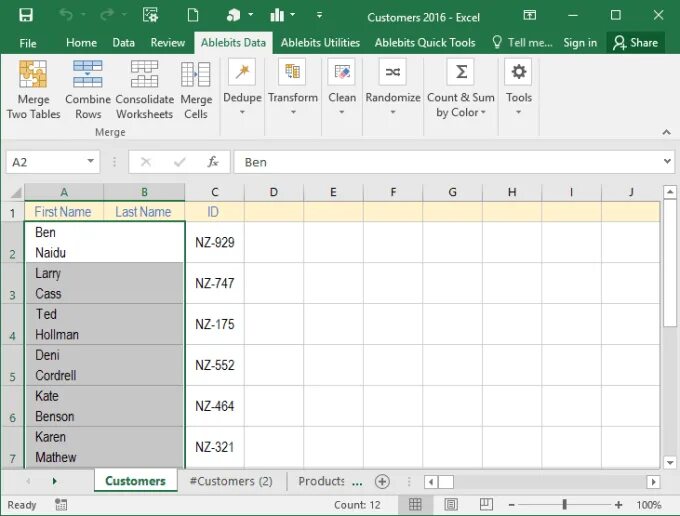
Task: Expand the Tools dropdown arrow
Action: pyautogui.click(x=518, y=112)
